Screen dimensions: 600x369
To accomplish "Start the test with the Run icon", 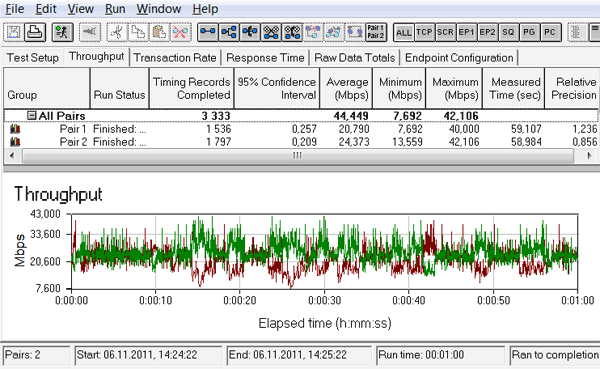I will [62, 32].
